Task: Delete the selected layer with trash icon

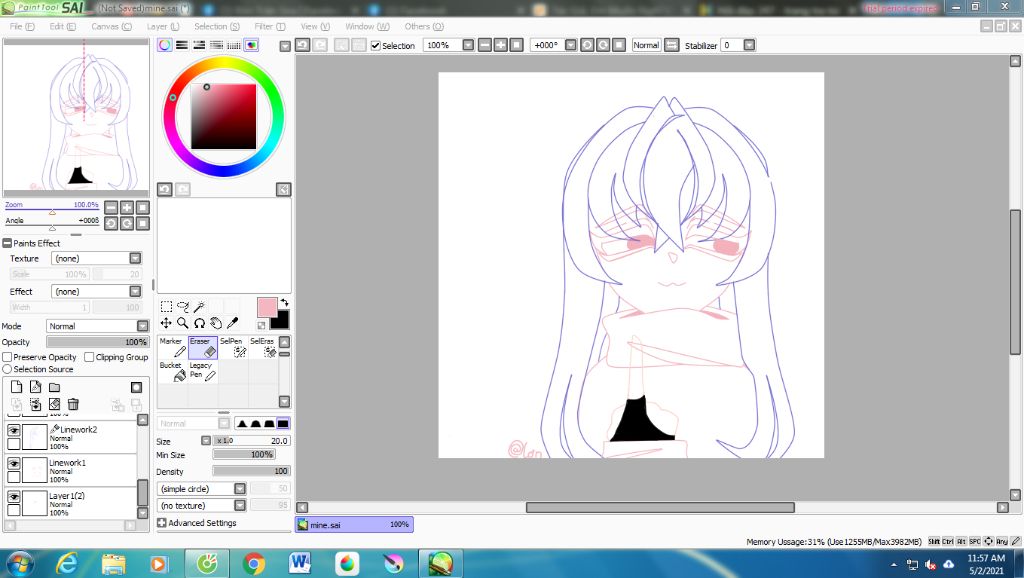Action: coord(73,405)
